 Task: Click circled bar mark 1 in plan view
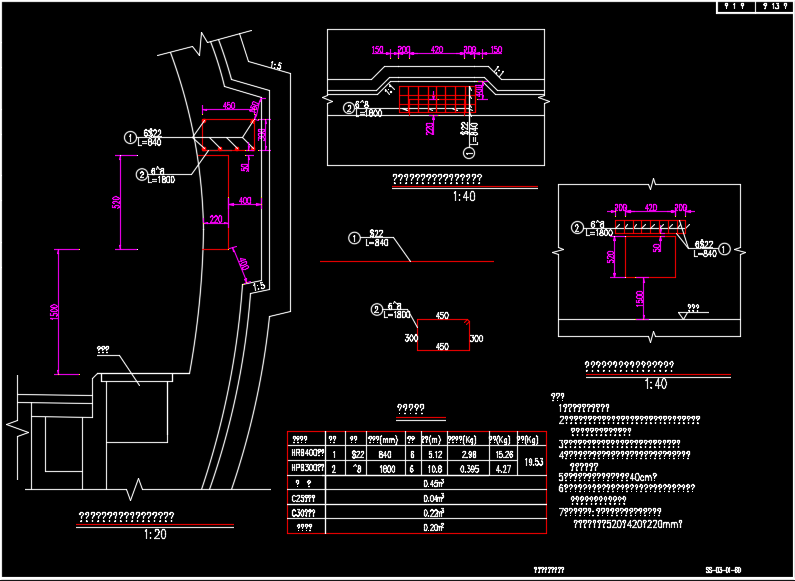[469, 152]
